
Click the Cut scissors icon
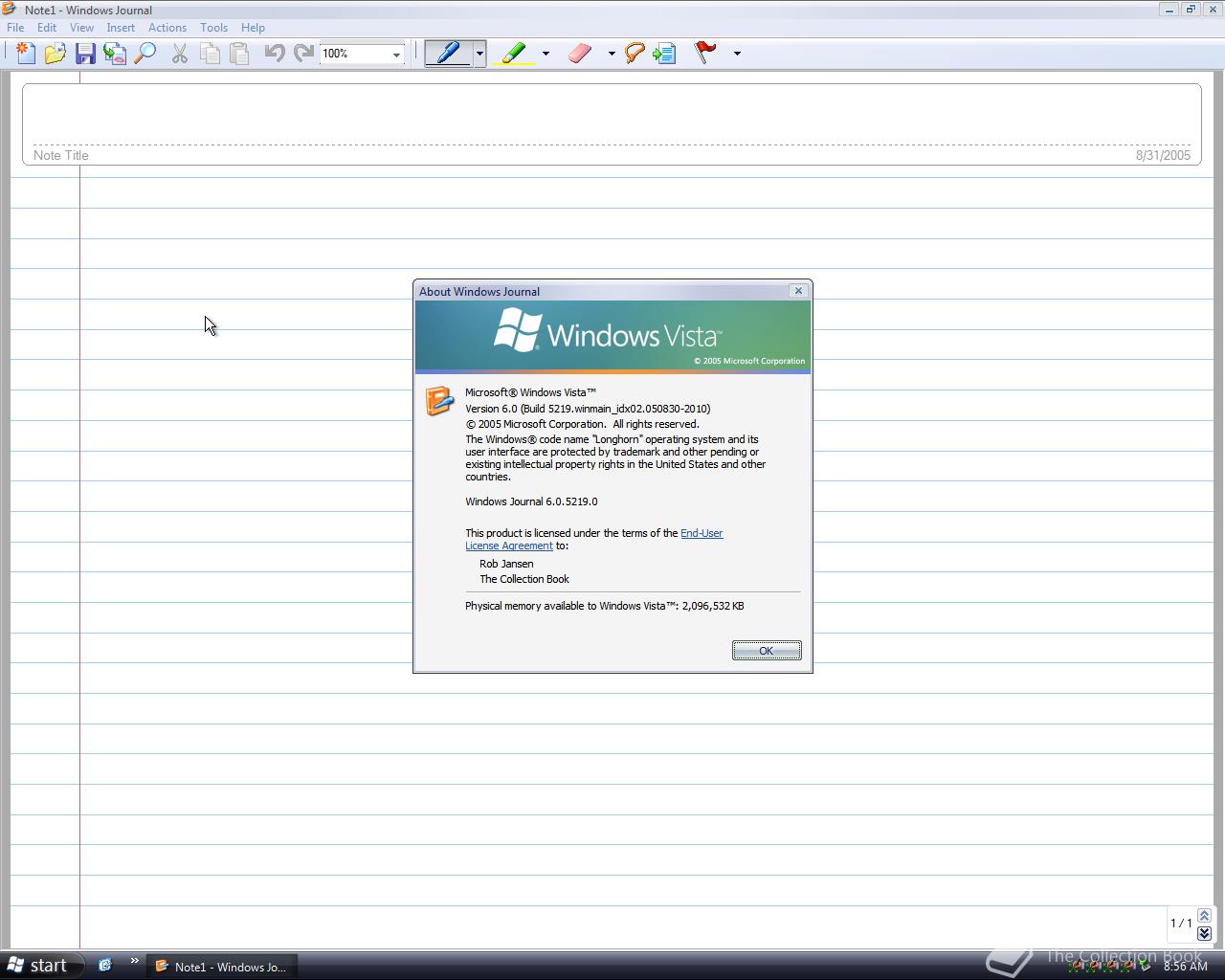(179, 54)
